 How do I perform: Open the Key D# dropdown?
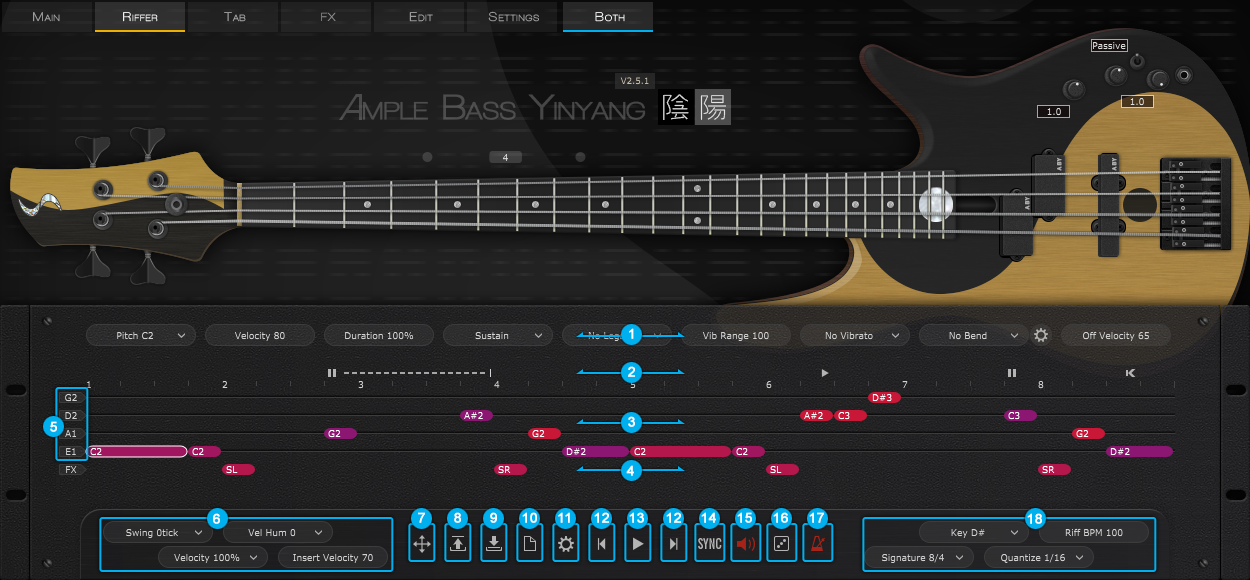click(x=974, y=533)
